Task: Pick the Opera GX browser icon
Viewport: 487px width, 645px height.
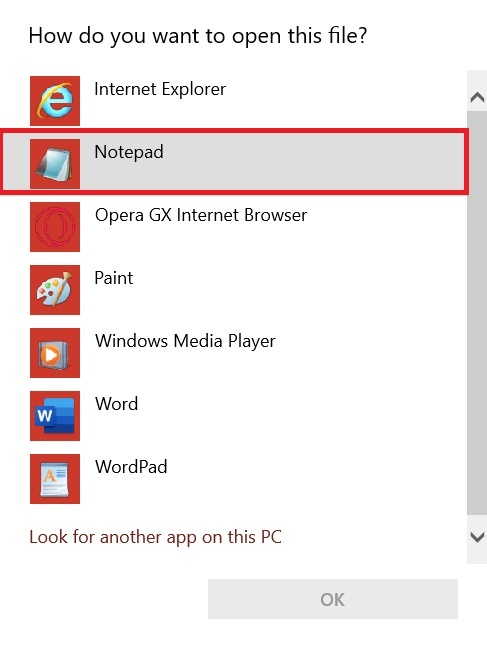Action: 55,227
